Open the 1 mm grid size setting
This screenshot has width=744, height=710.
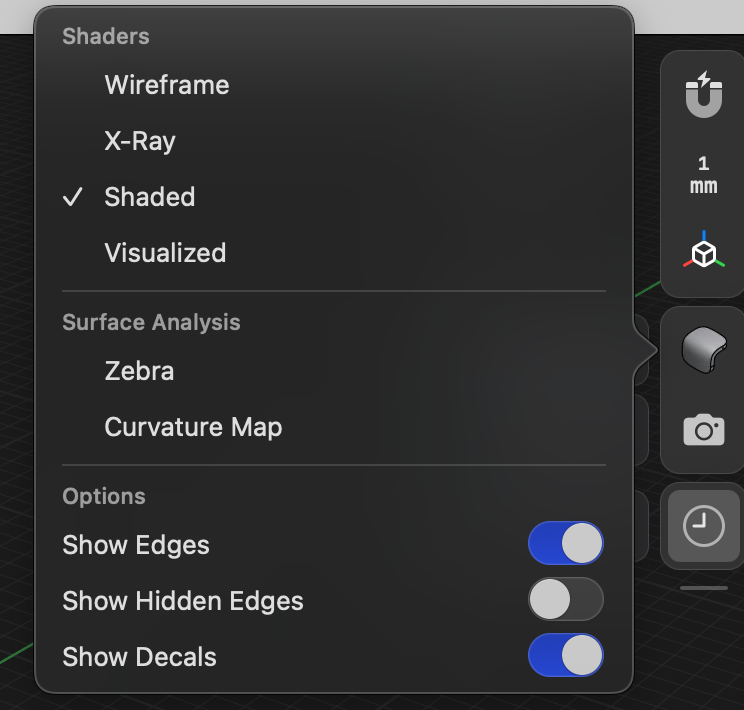click(x=704, y=175)
